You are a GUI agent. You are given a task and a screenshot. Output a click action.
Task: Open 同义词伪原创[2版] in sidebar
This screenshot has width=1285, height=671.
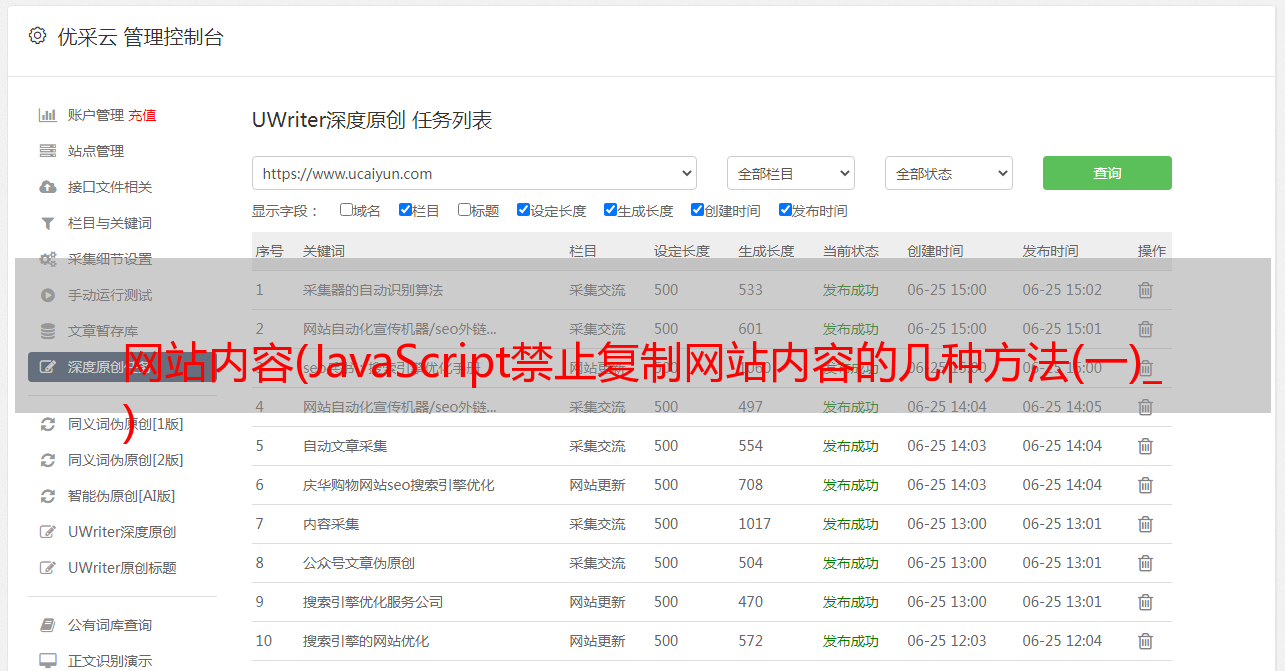[x=125, y=460]
